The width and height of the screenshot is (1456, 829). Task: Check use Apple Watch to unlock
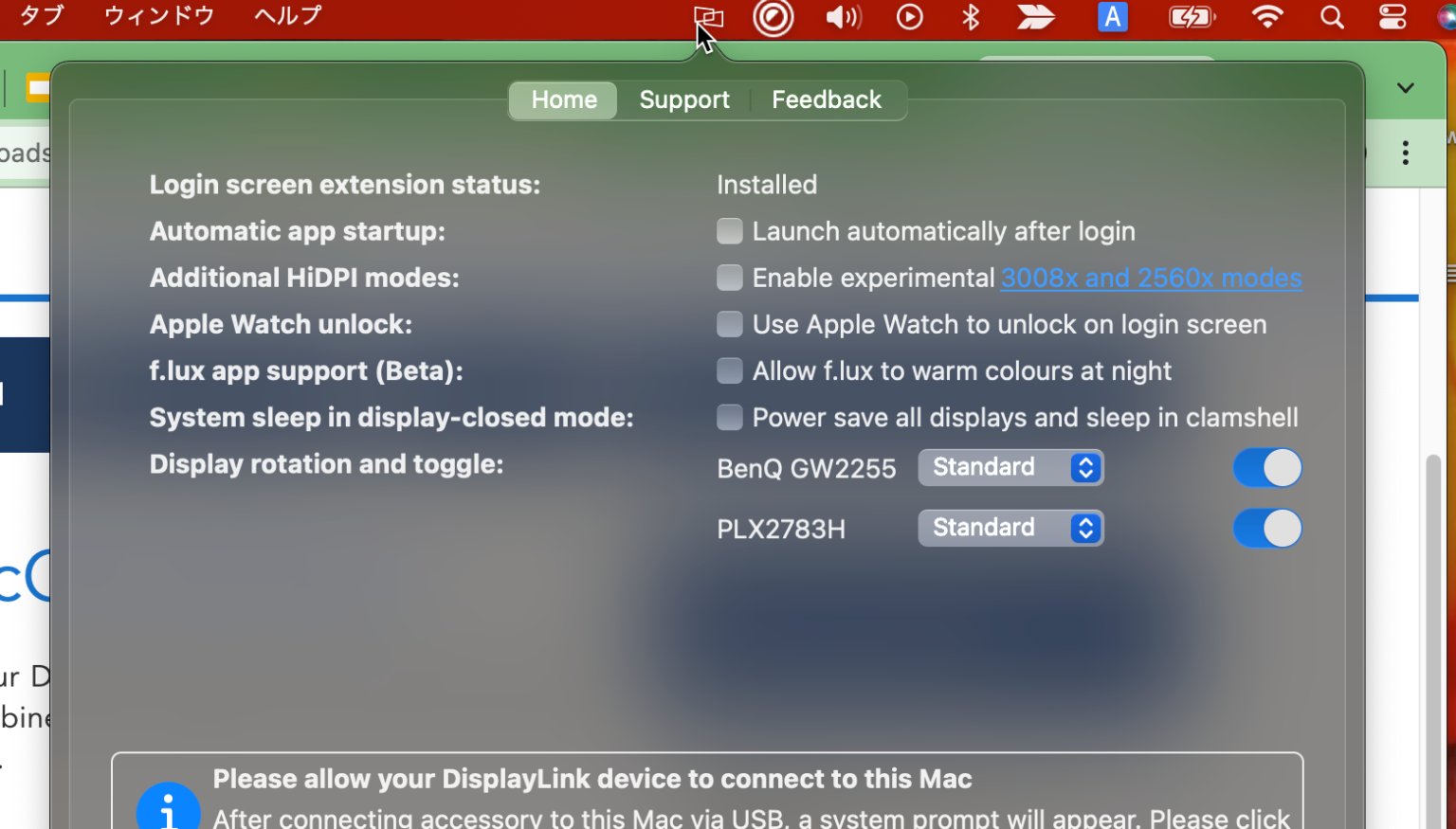tap(730, 324)
